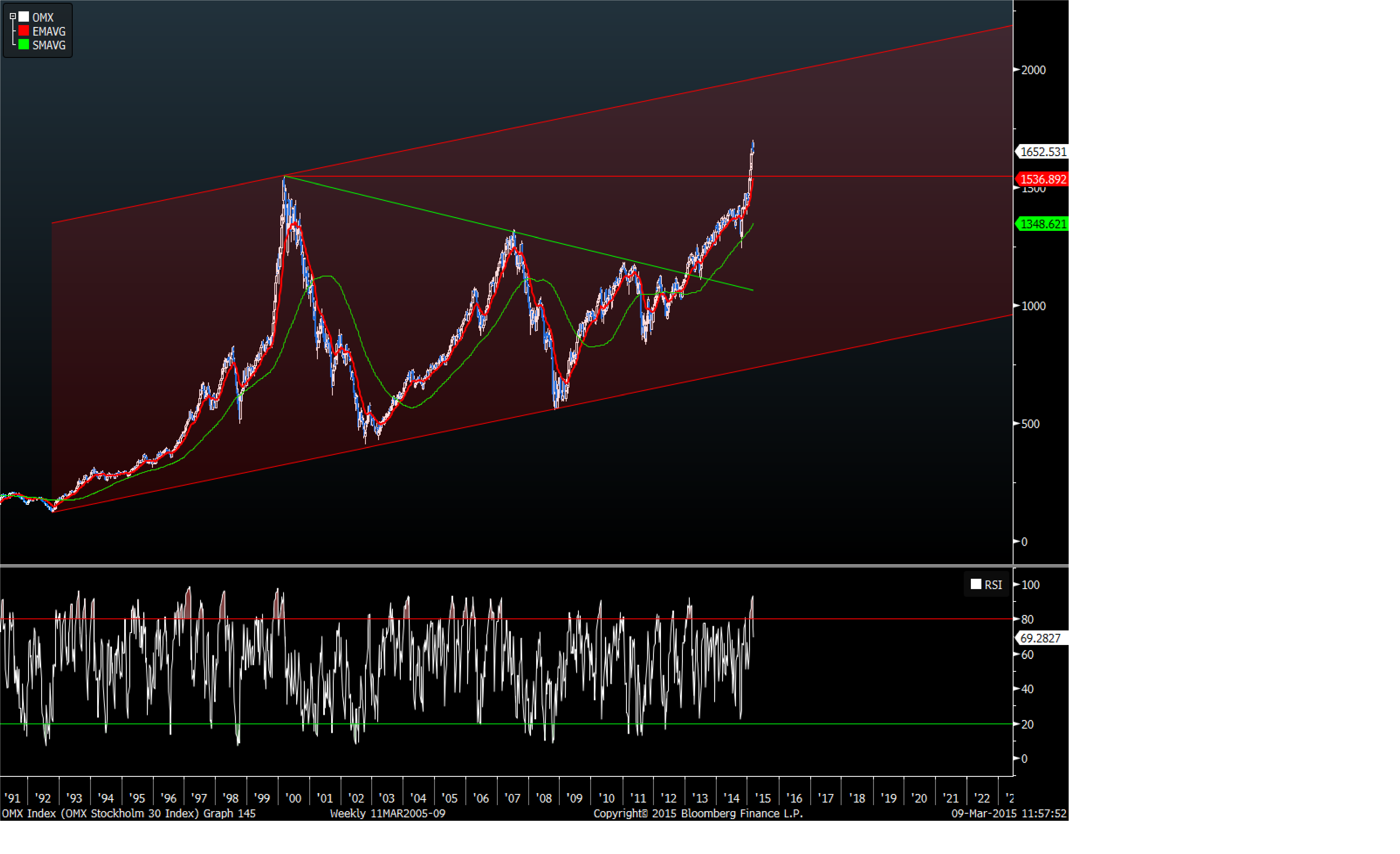Click the '08 year axis marker
Image resolution: width=1400 pixels, height=854 pixels.
tap(544, 798)
